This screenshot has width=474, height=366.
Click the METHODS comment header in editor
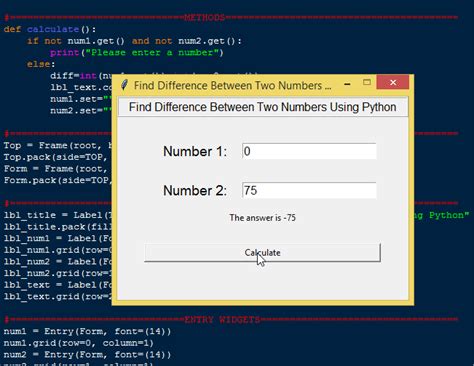click(204, 17)
